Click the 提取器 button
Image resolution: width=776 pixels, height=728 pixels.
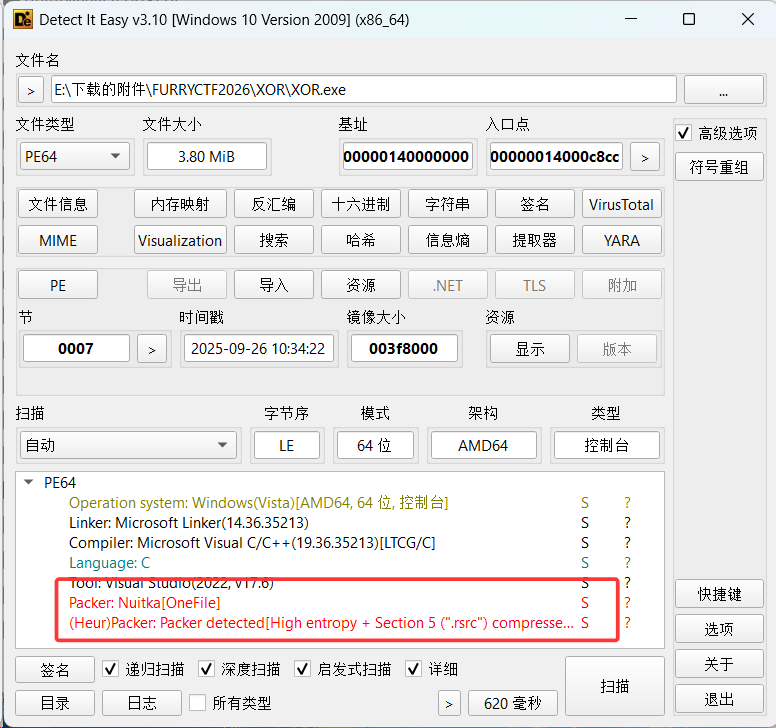point(535,240)
